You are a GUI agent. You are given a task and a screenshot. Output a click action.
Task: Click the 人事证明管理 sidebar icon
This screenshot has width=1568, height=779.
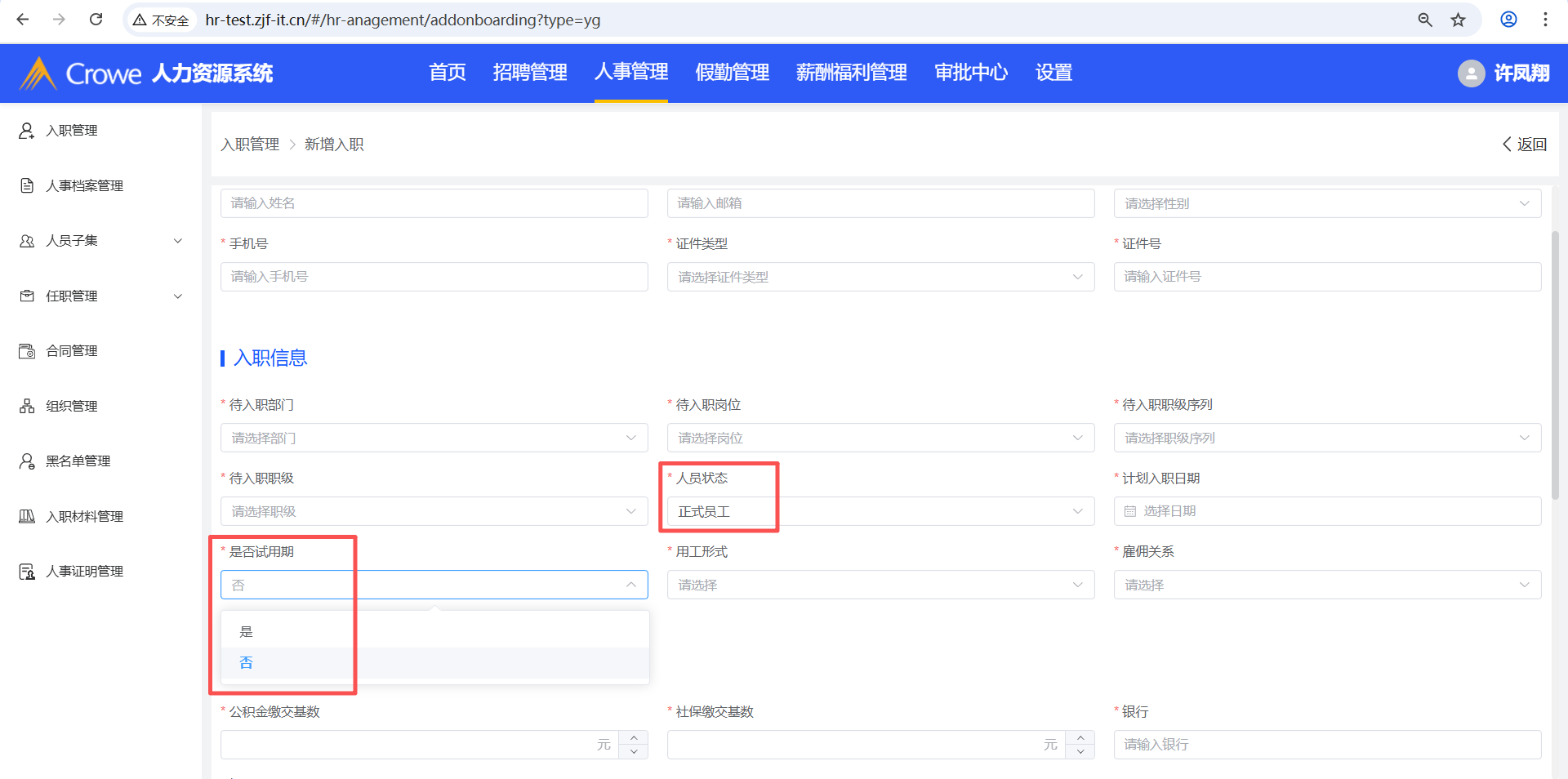pyautogui.click(x=27, y=572)
